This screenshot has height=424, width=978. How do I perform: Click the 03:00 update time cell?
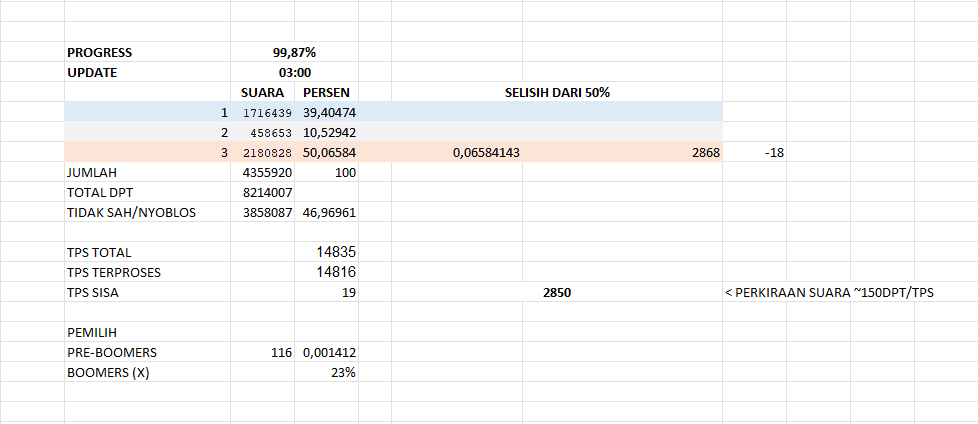295,73
